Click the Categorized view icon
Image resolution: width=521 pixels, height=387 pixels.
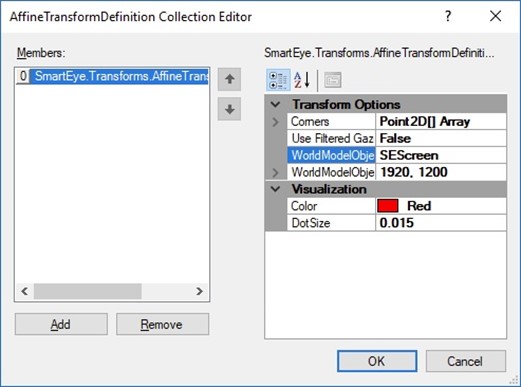coord(278,80)
